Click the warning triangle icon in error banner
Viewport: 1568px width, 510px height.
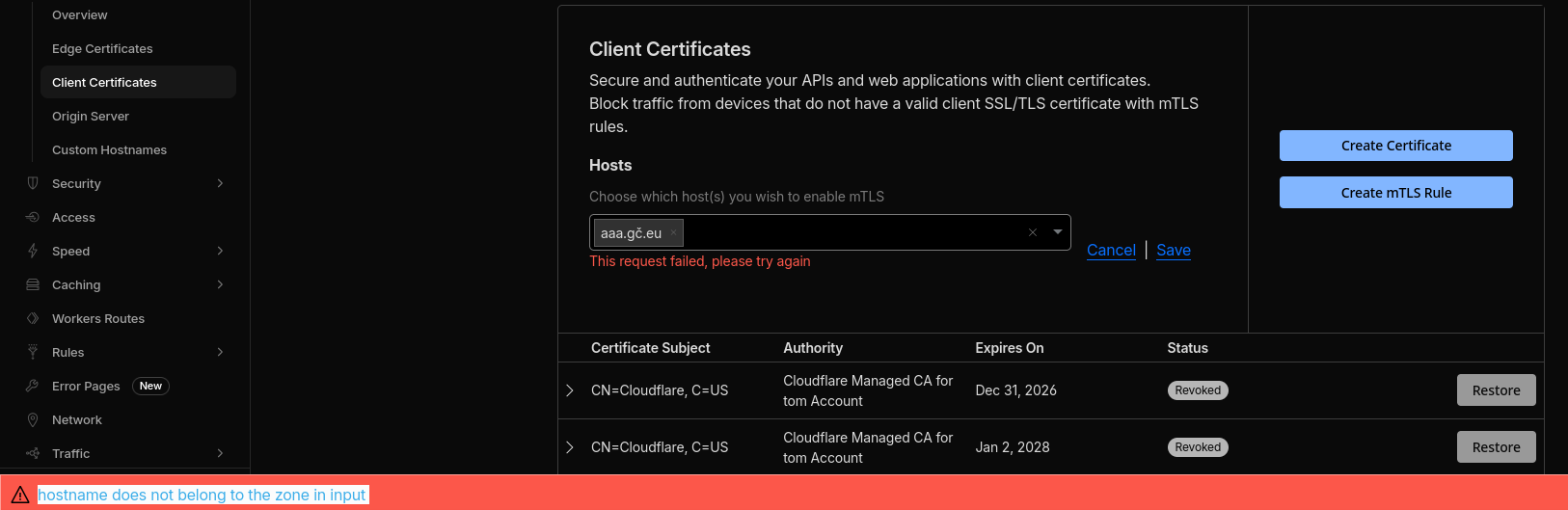[20, 495]
